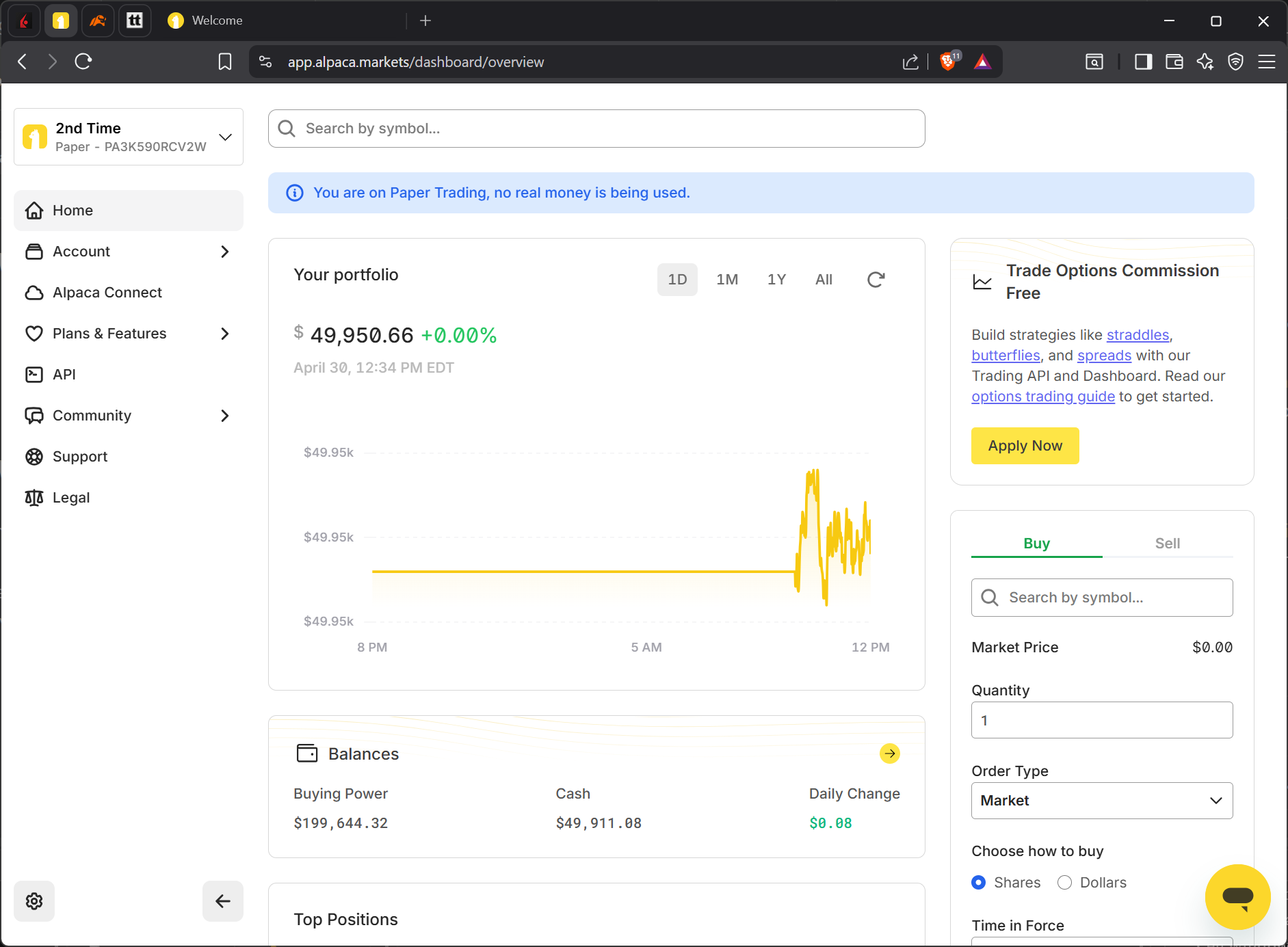Open Brave Shields lion icon

[x=948, y=62]
